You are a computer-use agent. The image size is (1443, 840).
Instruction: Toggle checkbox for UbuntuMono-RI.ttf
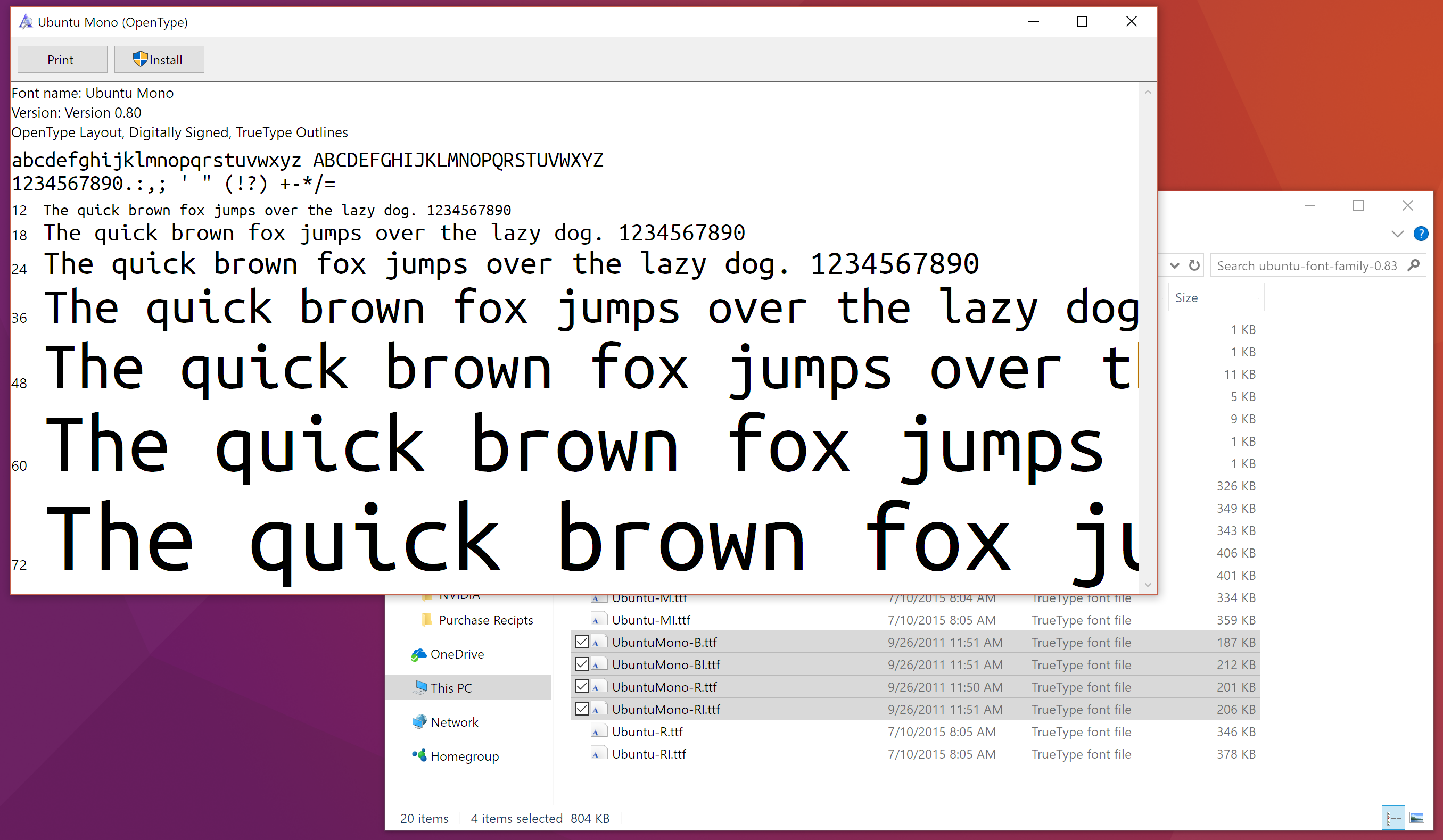pos(581,709)
